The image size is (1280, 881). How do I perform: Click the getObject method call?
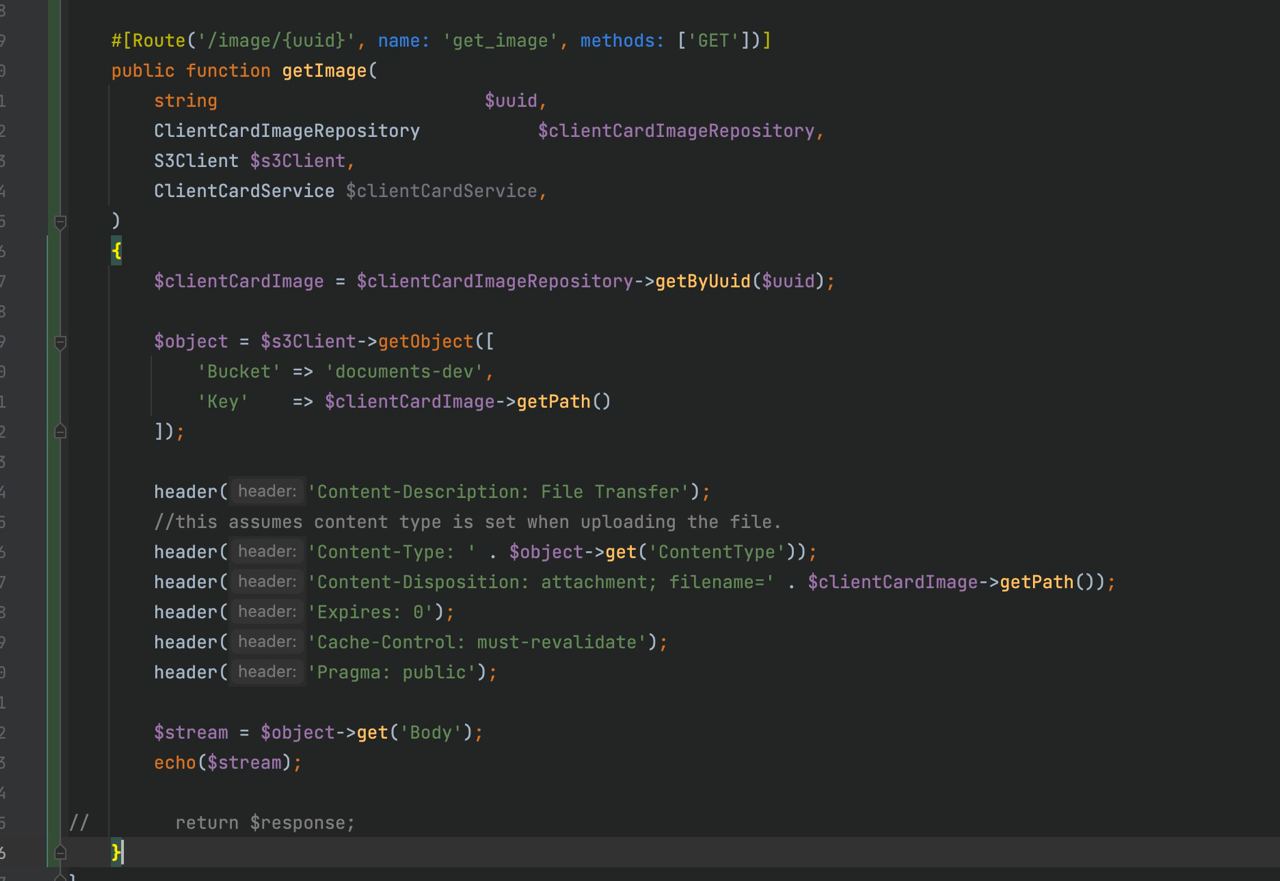point(426,341)
